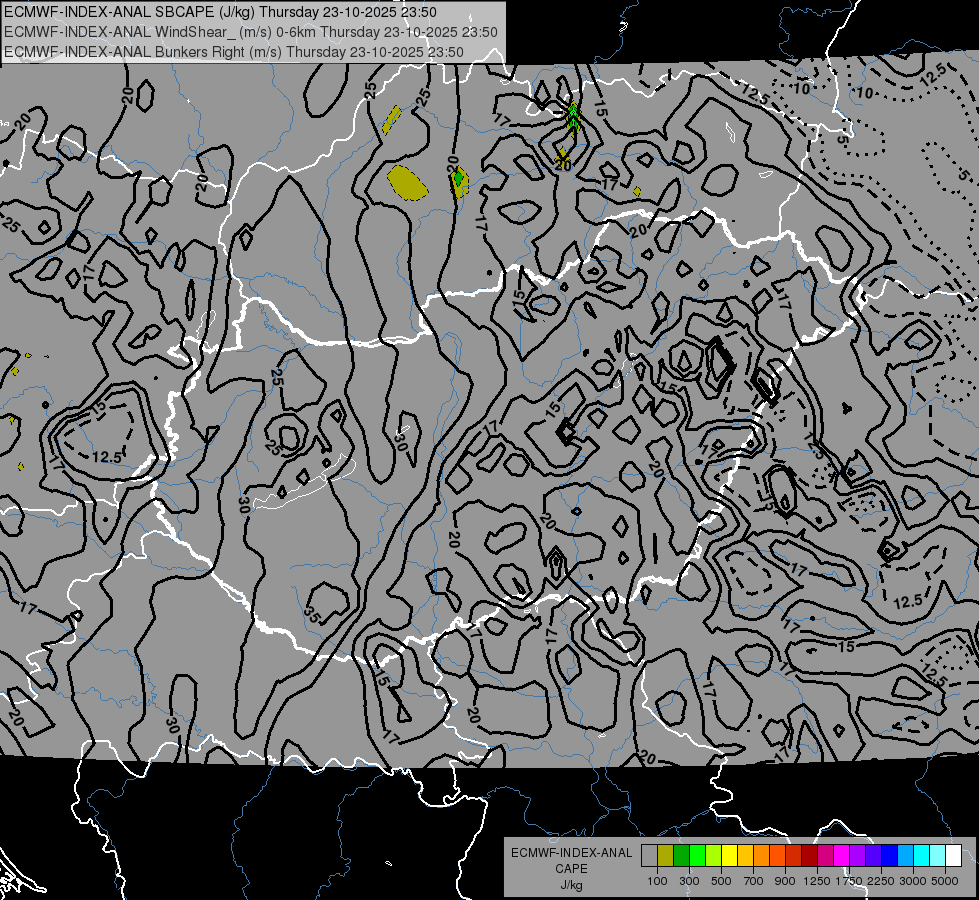The image size is (979, 900).
Task: Select the bright green legend swatch
Action: pos(697,856)
